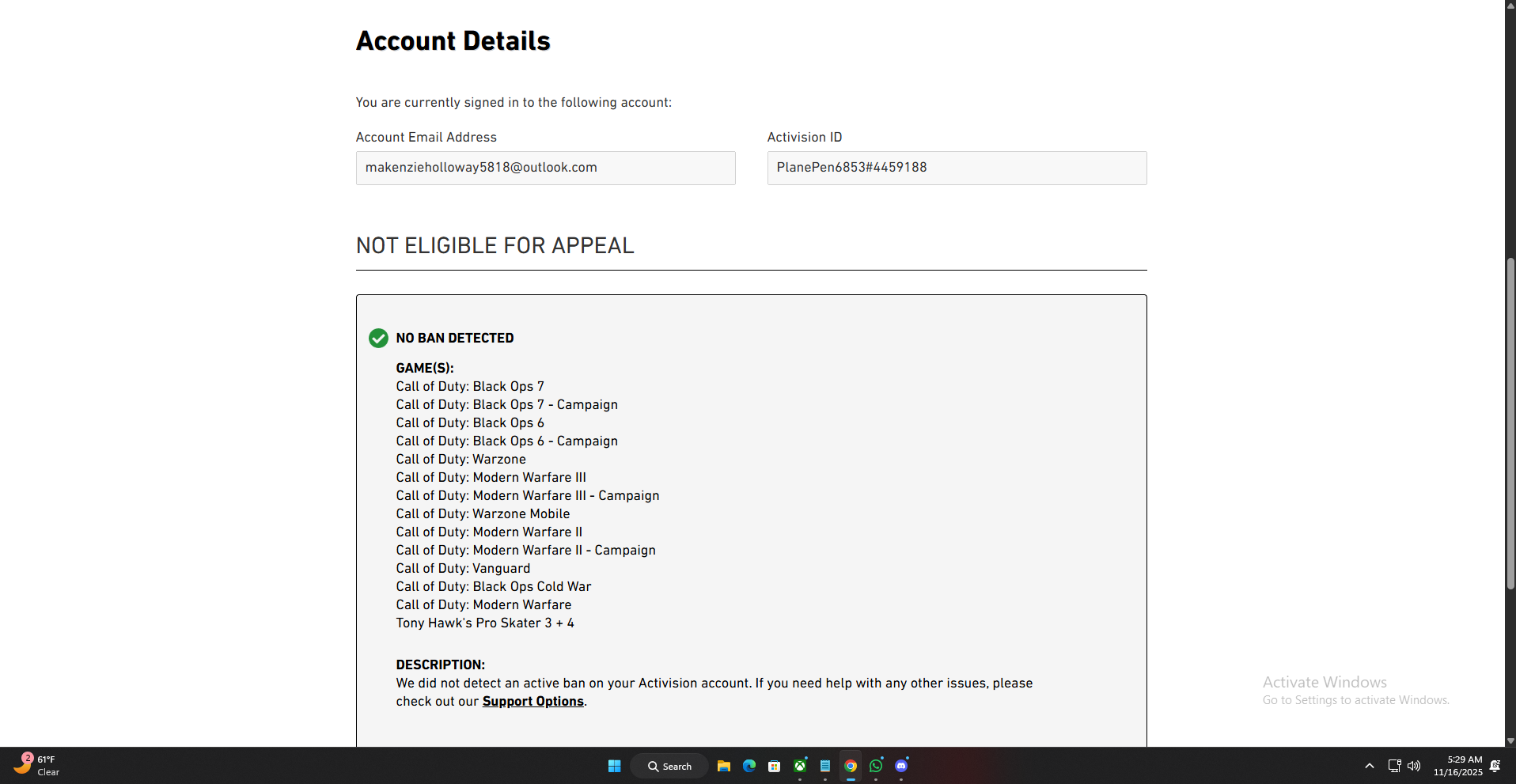1516x784 pixels.
Task: Open the Support Options link
Action: (x=533, y=701)
